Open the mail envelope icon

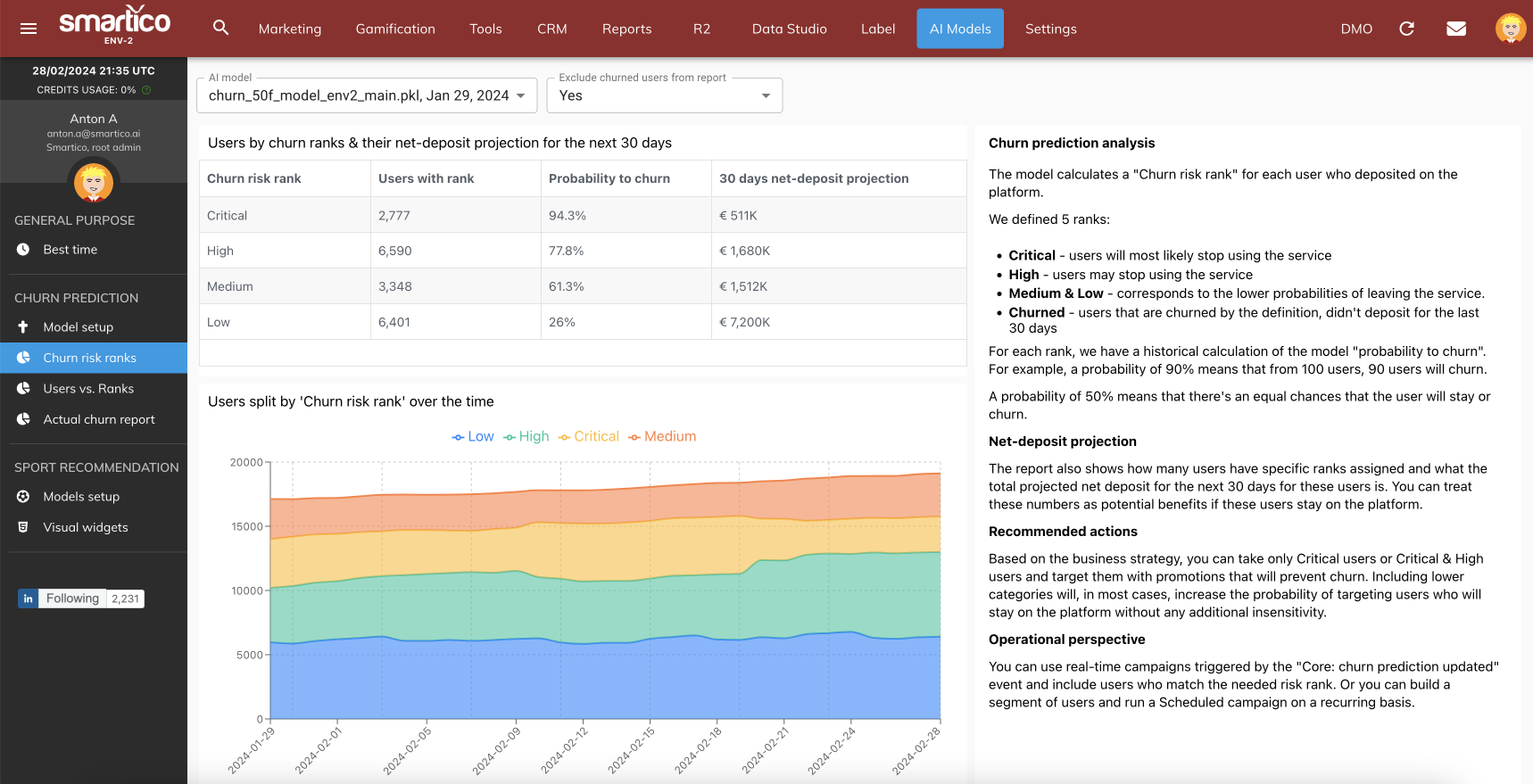click(x=1455, y=29)
